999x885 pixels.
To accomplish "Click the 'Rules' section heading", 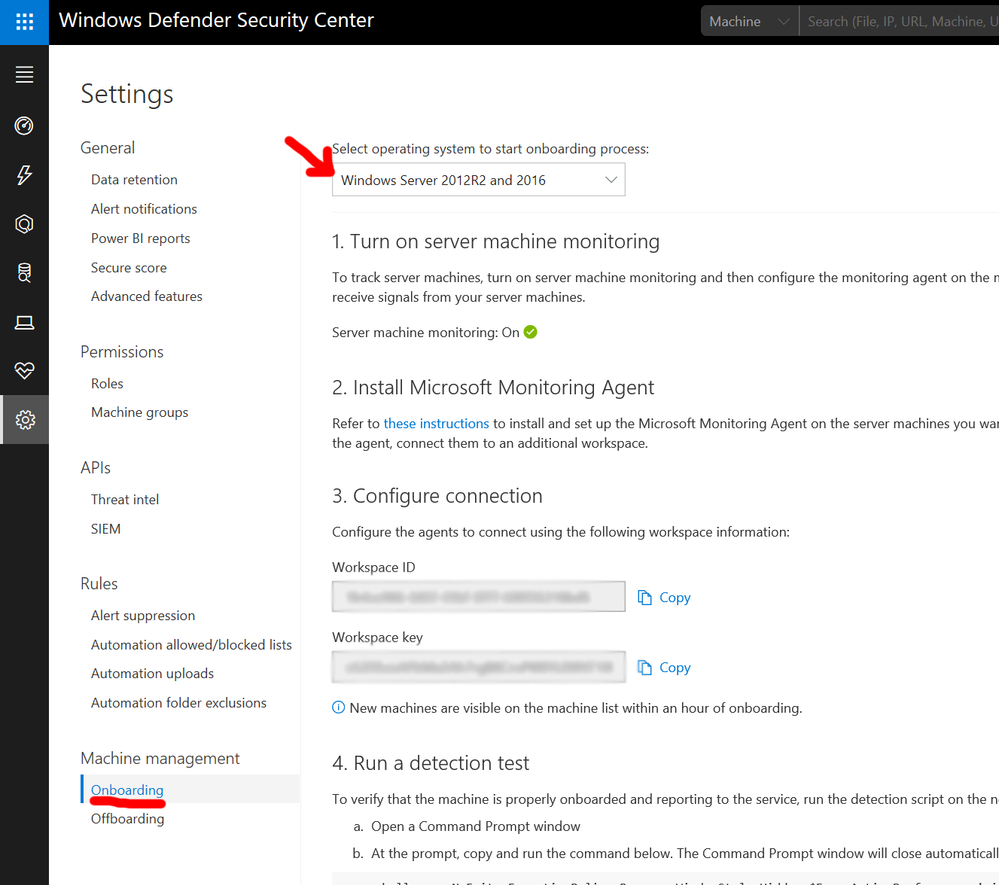I will coord(99,584).
